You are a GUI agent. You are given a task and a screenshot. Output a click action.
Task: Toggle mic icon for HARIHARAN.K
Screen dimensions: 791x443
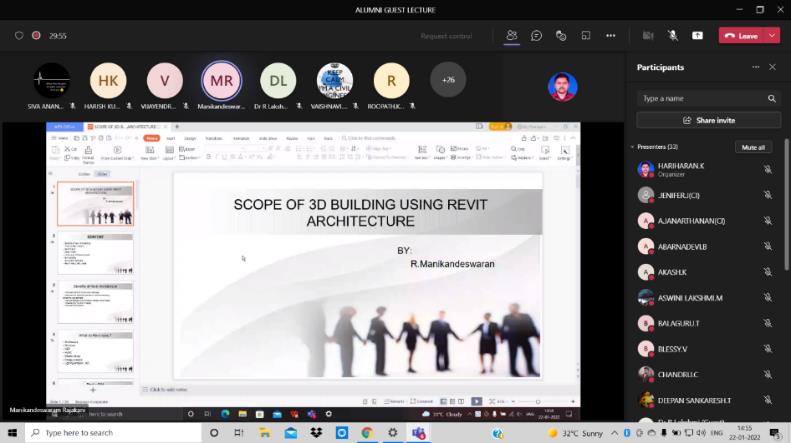click(768, 170)
